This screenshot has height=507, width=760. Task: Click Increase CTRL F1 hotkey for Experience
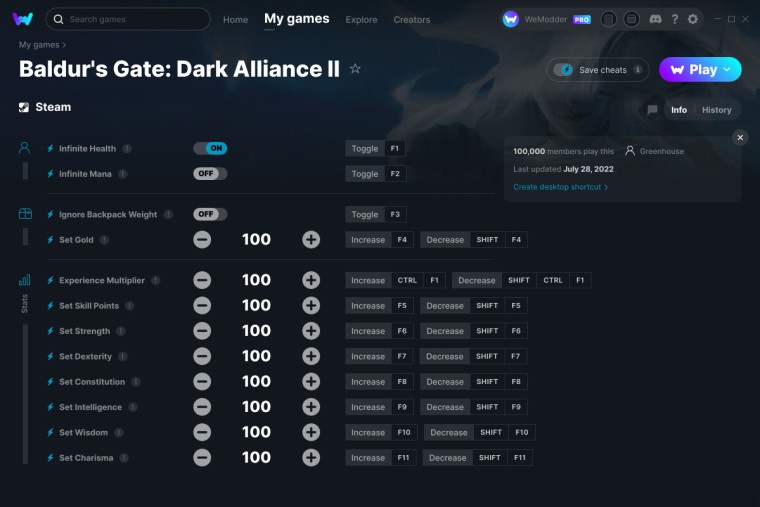click(x=395, y=280)
